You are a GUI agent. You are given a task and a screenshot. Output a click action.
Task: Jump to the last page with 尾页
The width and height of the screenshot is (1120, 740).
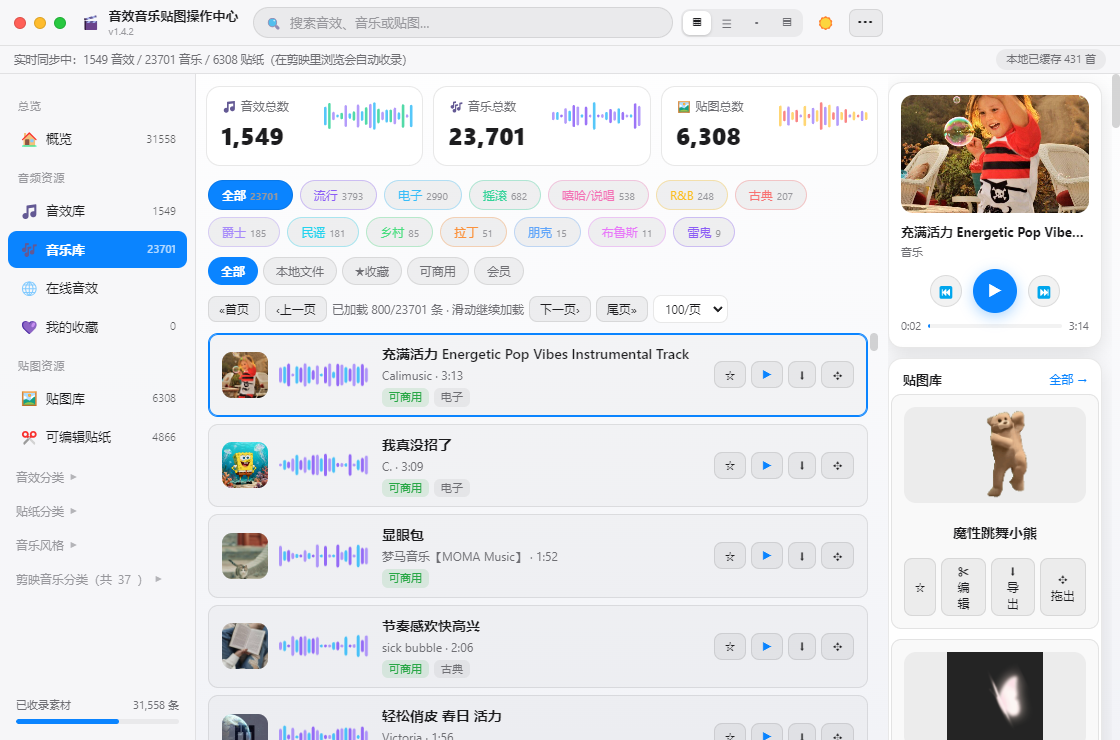621,309
